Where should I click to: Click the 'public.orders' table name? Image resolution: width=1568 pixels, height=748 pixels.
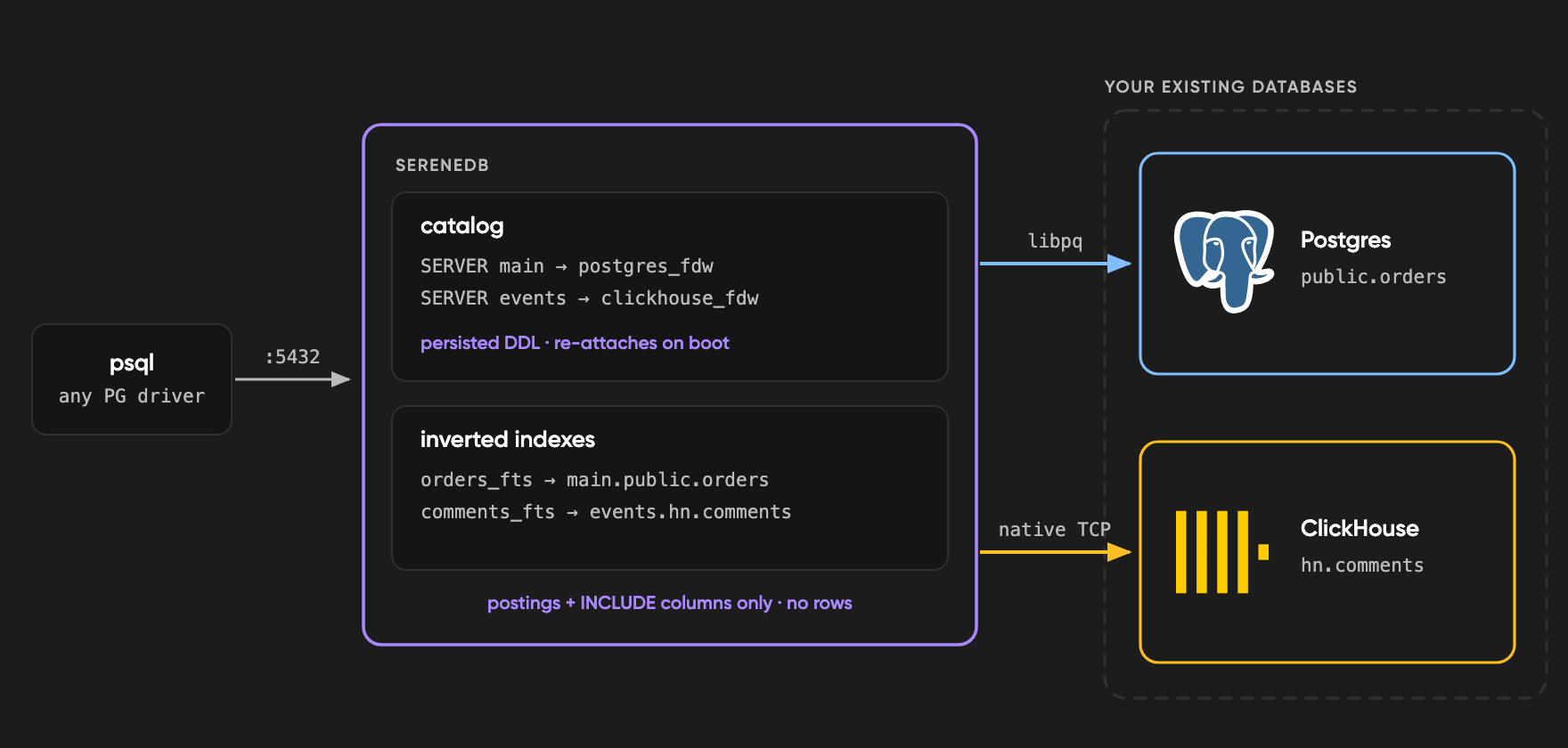click(1373, 277)
